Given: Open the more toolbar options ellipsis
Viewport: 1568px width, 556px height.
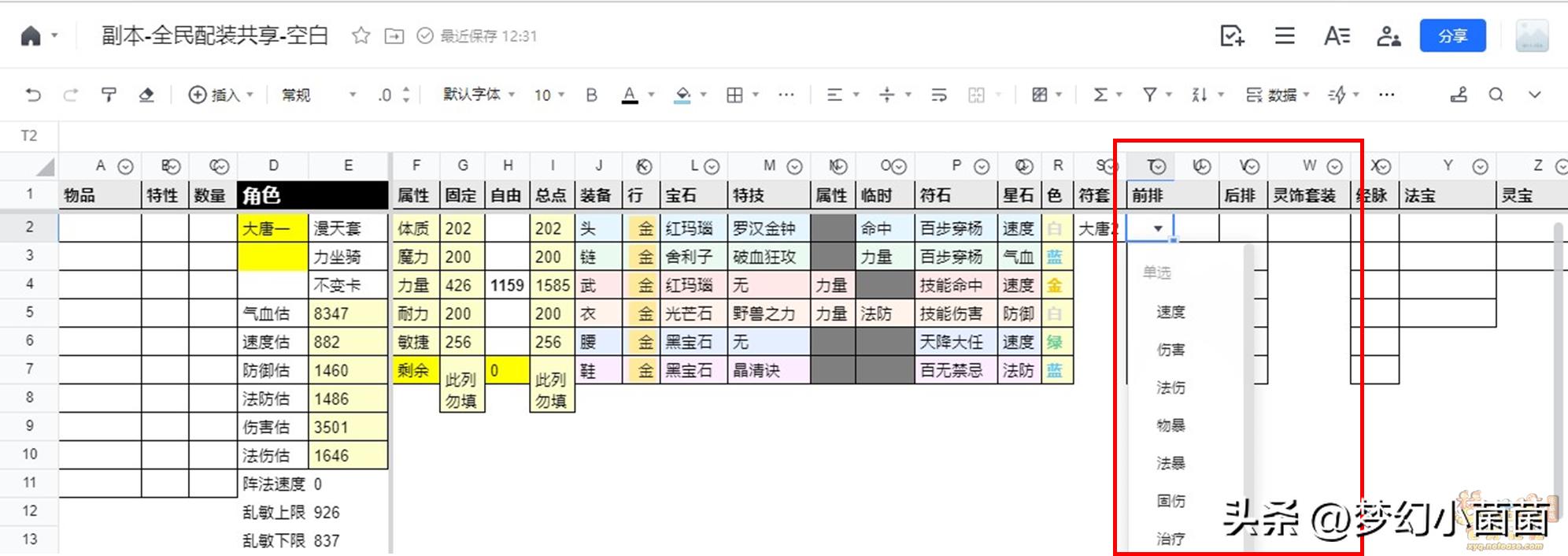Looking at the screenshot, I should [x=1387, y=95].
